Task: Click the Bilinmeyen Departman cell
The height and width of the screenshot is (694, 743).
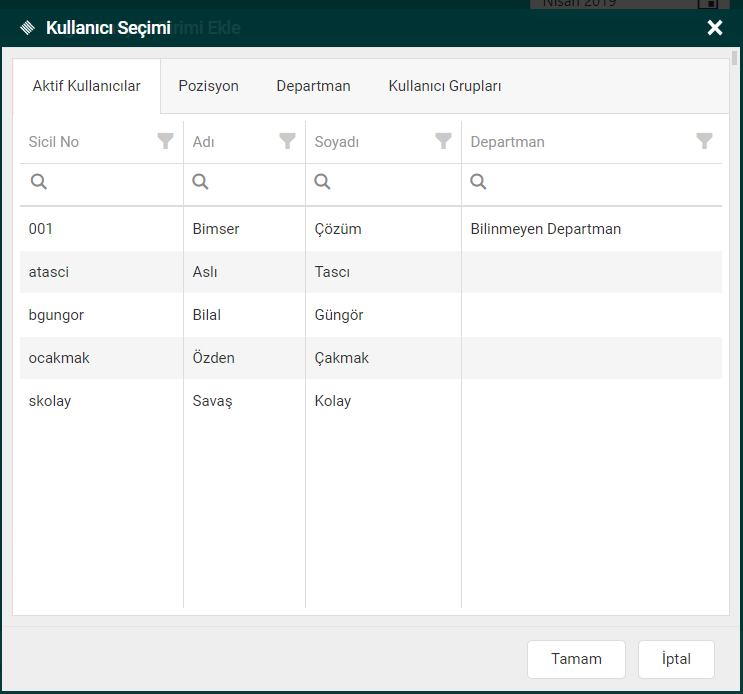Action: [x=545, y=229]
